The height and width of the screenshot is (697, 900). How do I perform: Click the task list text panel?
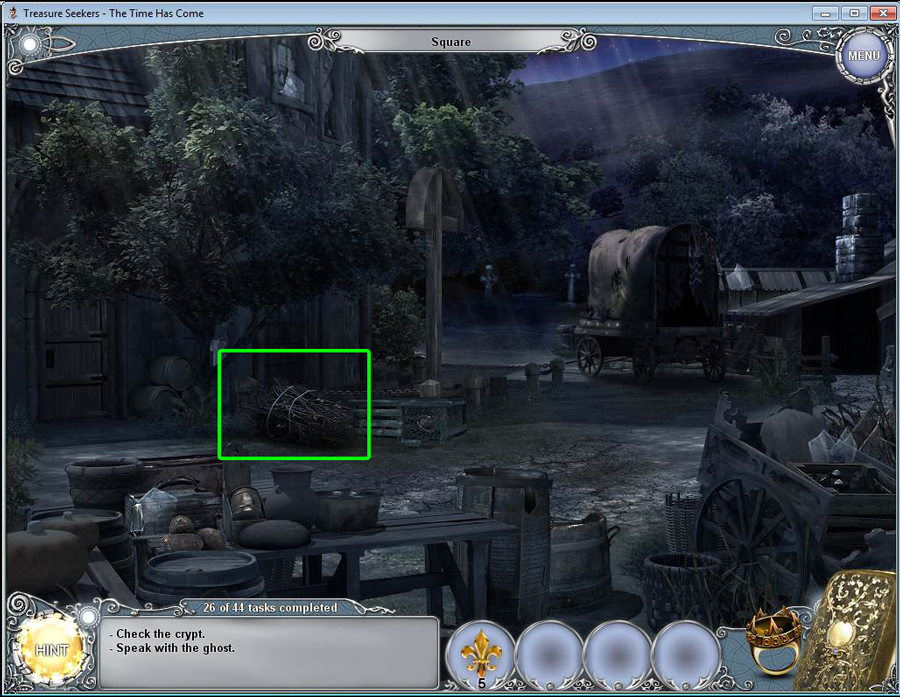pyautogui.click(x=270, y=652)
